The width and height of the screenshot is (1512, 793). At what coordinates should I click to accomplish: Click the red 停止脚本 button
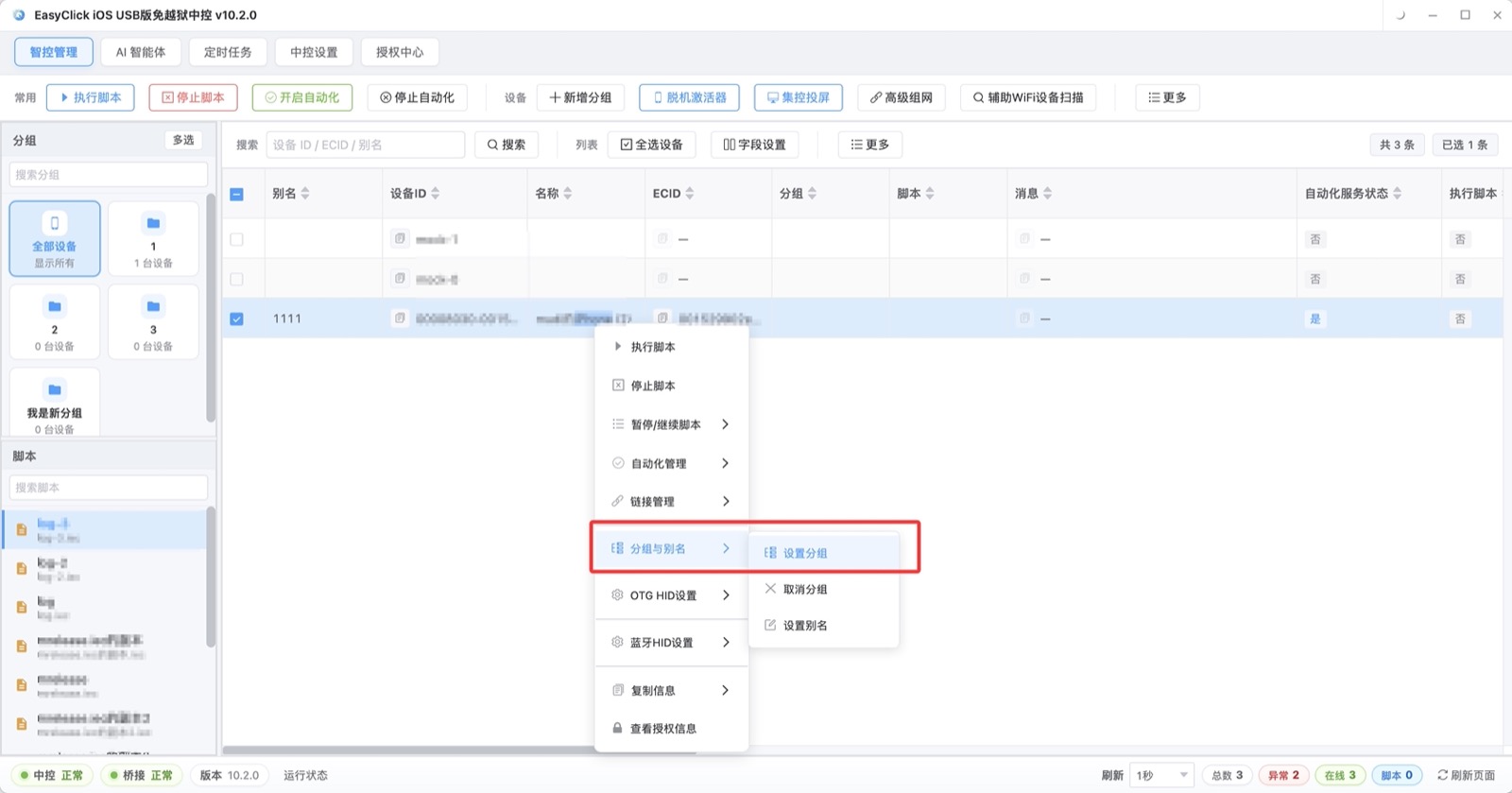pos(193,97)
